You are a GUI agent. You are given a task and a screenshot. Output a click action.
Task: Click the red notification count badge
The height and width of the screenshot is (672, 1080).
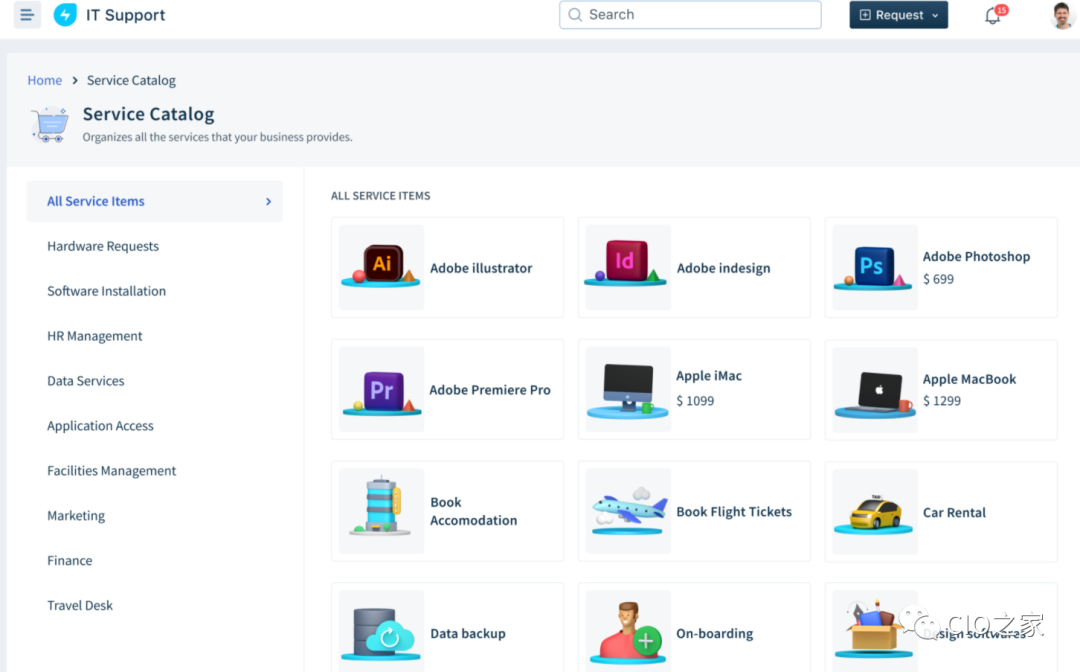click(1001, 10)
